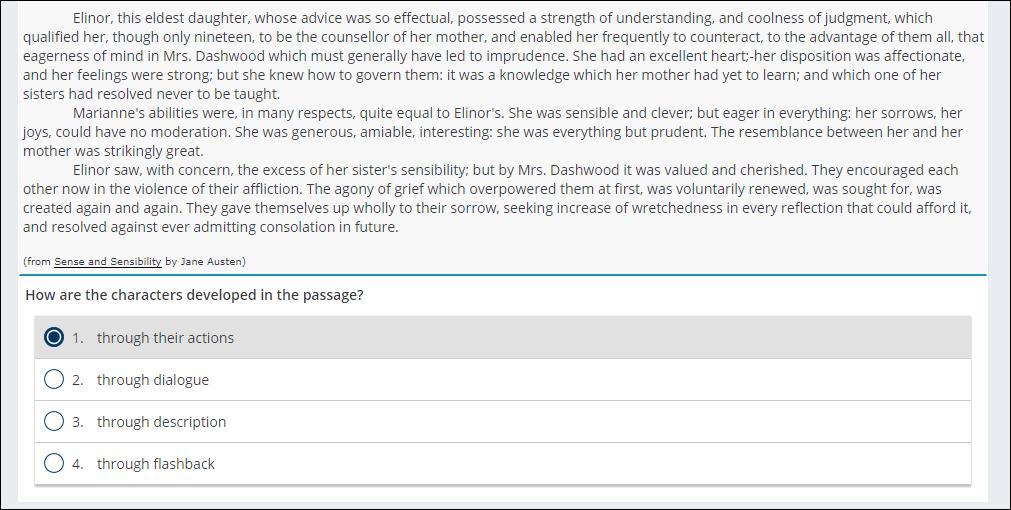Click the paragraph starting 'Marianne's abilities were'
The image size is (1011, 510).
[500, 132]
